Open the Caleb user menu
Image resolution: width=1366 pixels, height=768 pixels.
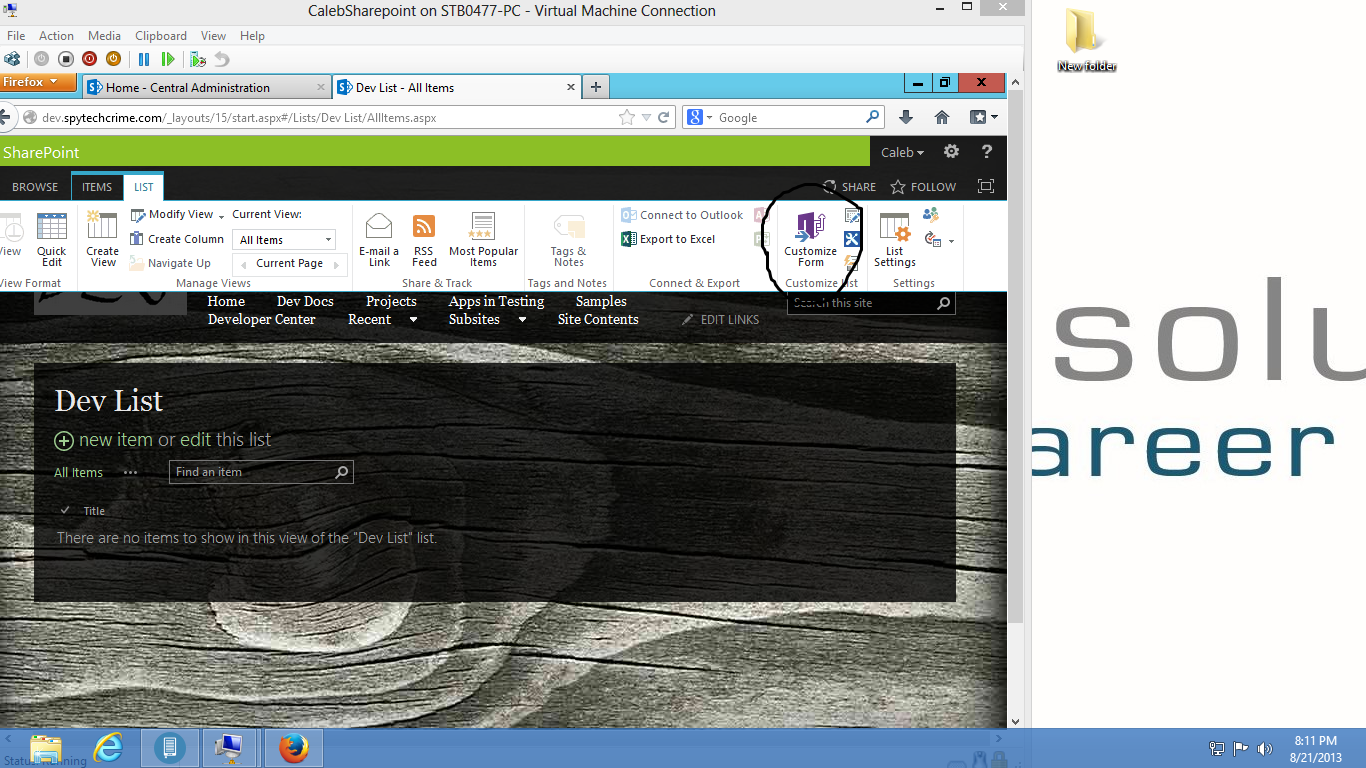point(902,153)
